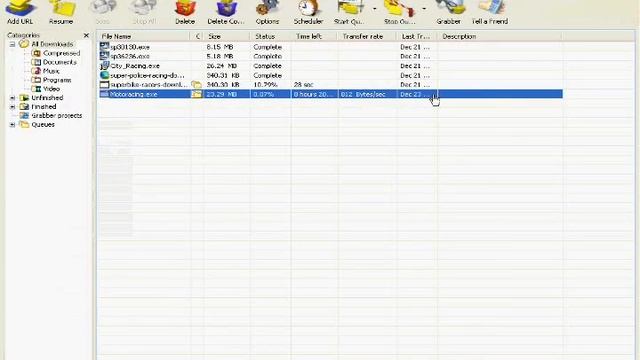
Task: Click the 10.79% status cell
Action: [265, 85]
